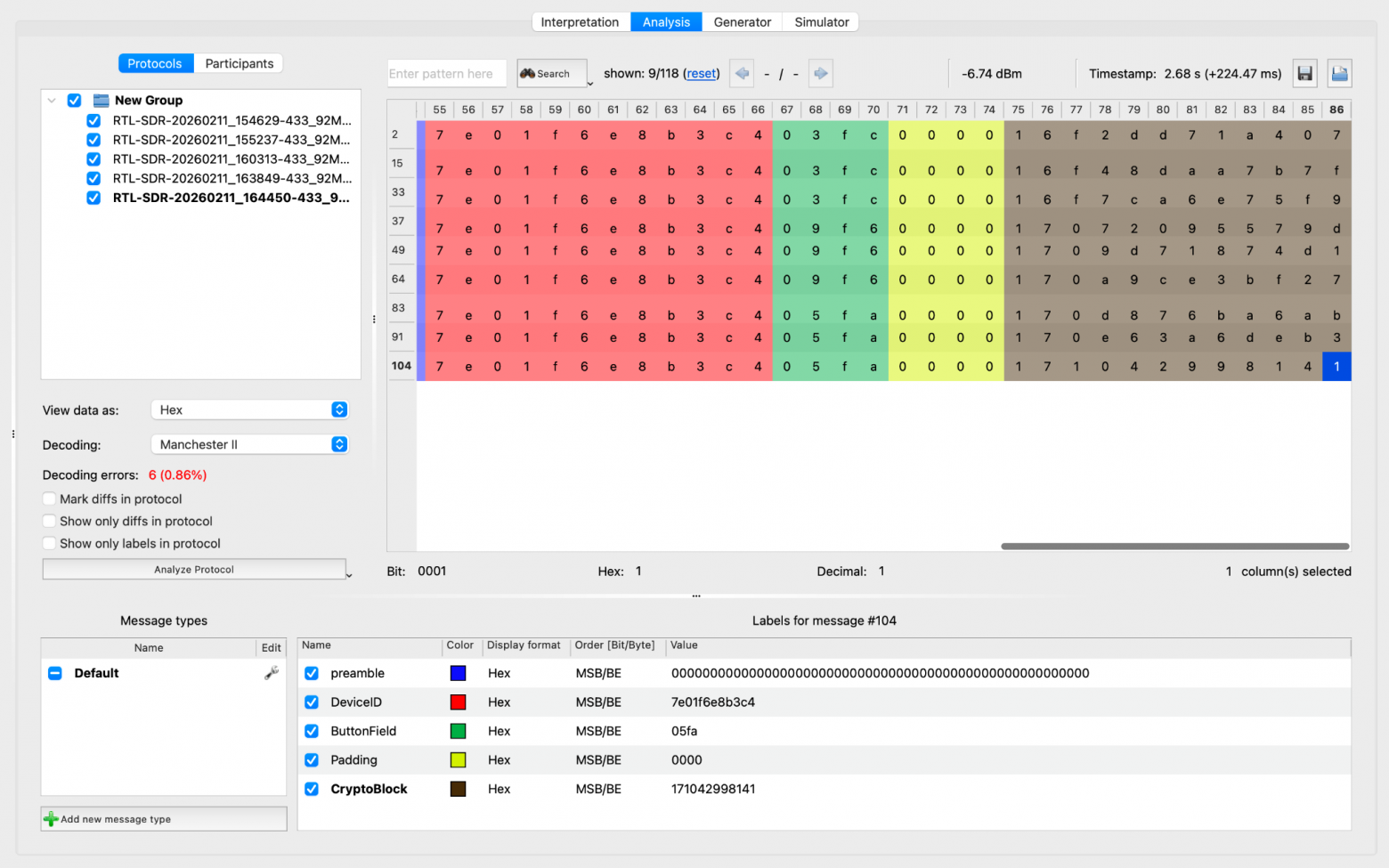Open the Decoding Manchester II dropdown
The image size is (1389, 868).
coord(249,445)
